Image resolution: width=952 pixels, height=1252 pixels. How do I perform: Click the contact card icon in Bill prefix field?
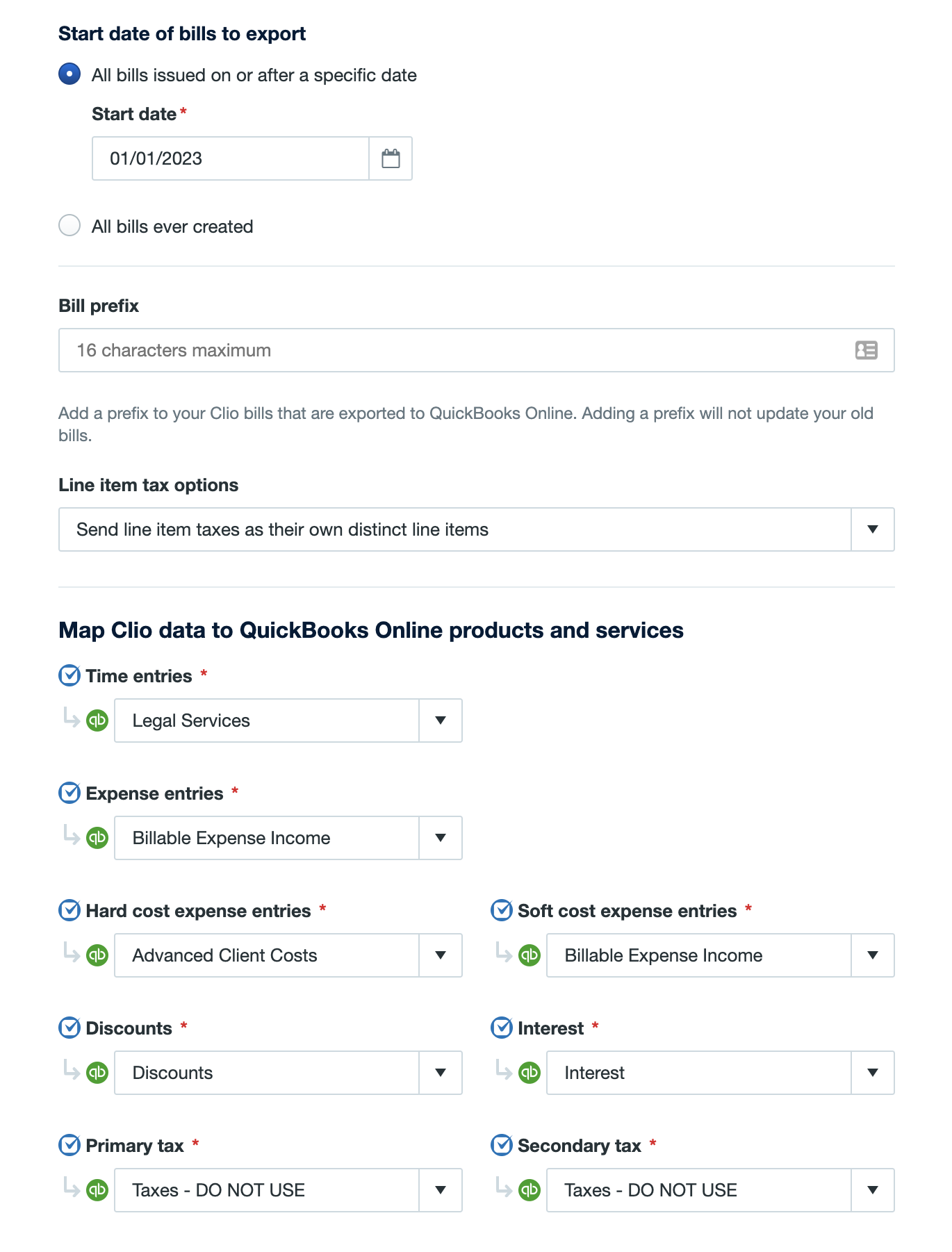coord(866,350)
